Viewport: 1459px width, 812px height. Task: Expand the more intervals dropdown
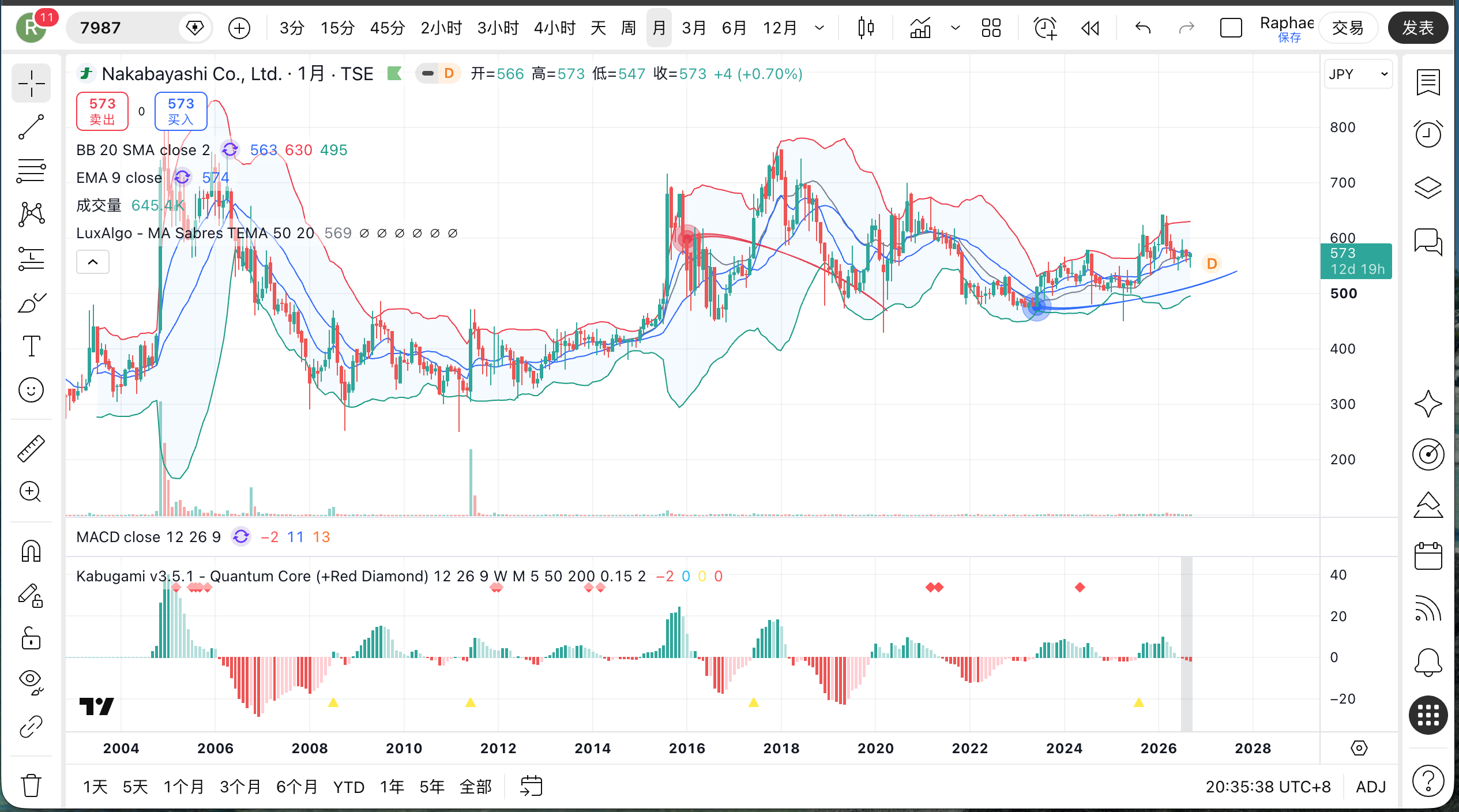pyautogui.click(x=819, y=28)
